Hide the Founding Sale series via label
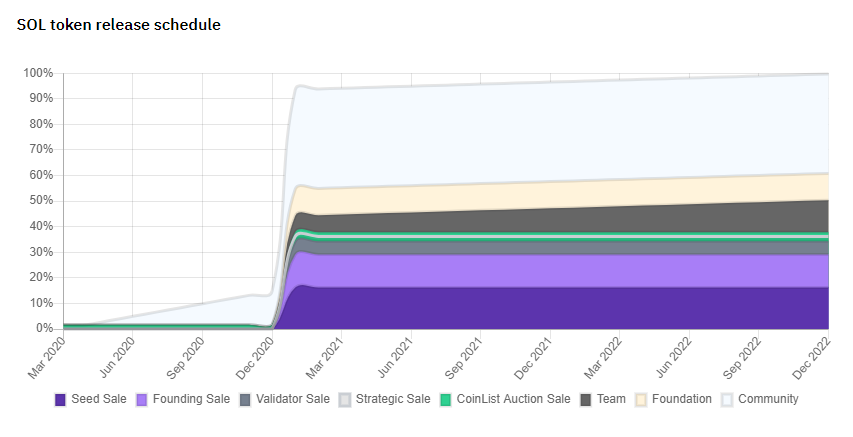This screenshot has height=437, width=853. 191,399
